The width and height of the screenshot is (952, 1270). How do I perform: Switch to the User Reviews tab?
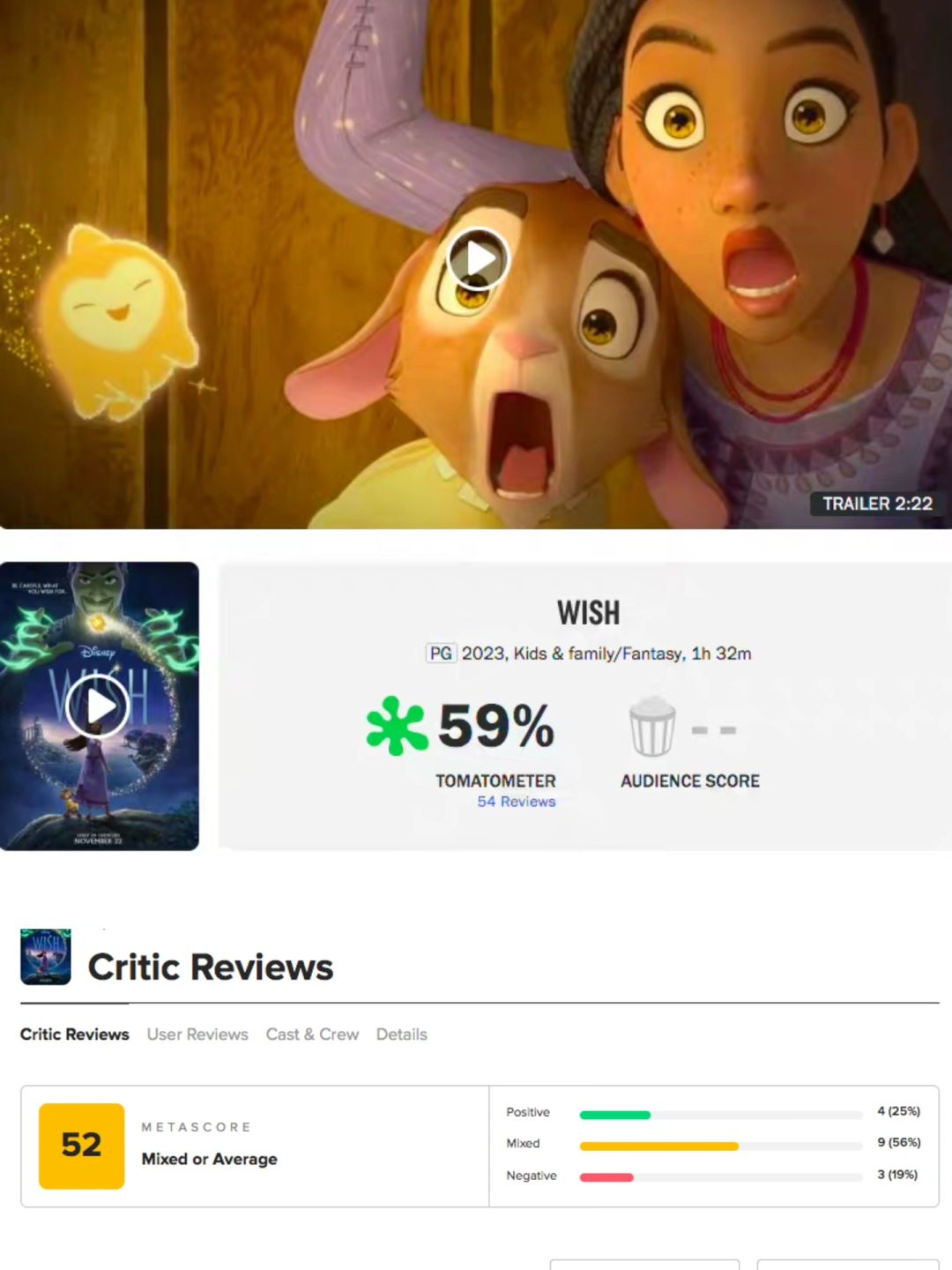click(197, 1035)
